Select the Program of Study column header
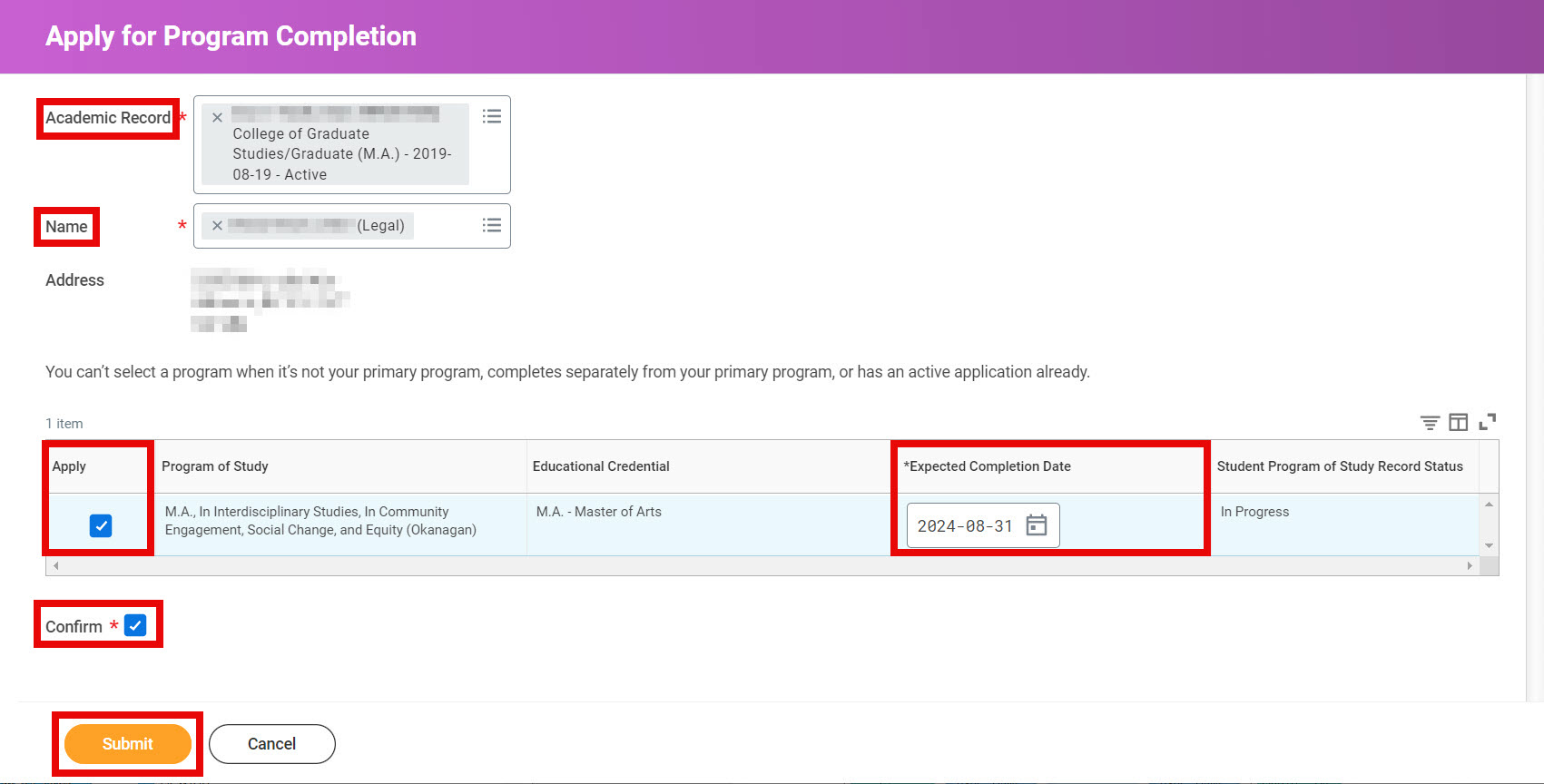 coord(215,466)
